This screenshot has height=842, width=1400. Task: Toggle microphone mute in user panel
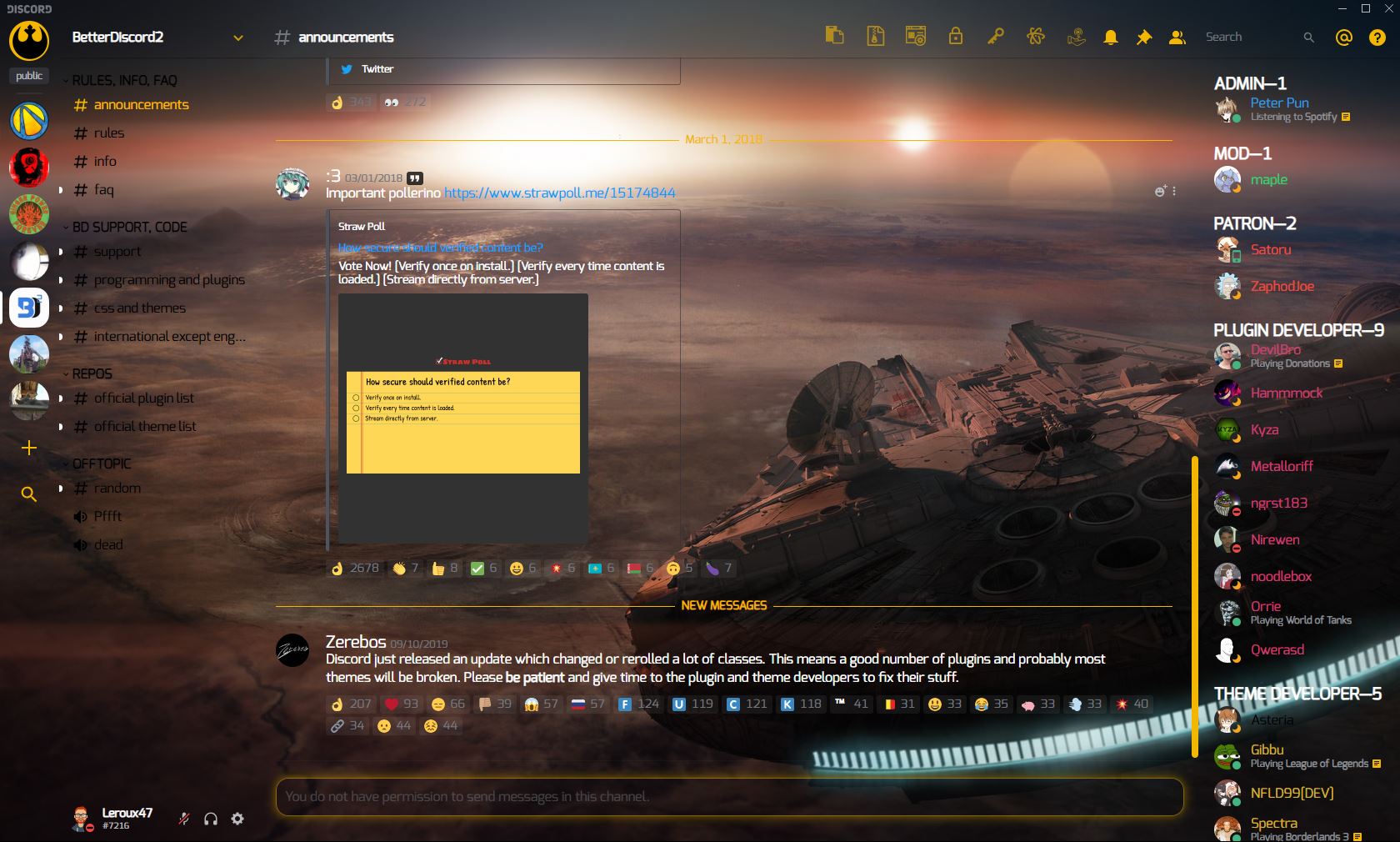tap(184, 819)
